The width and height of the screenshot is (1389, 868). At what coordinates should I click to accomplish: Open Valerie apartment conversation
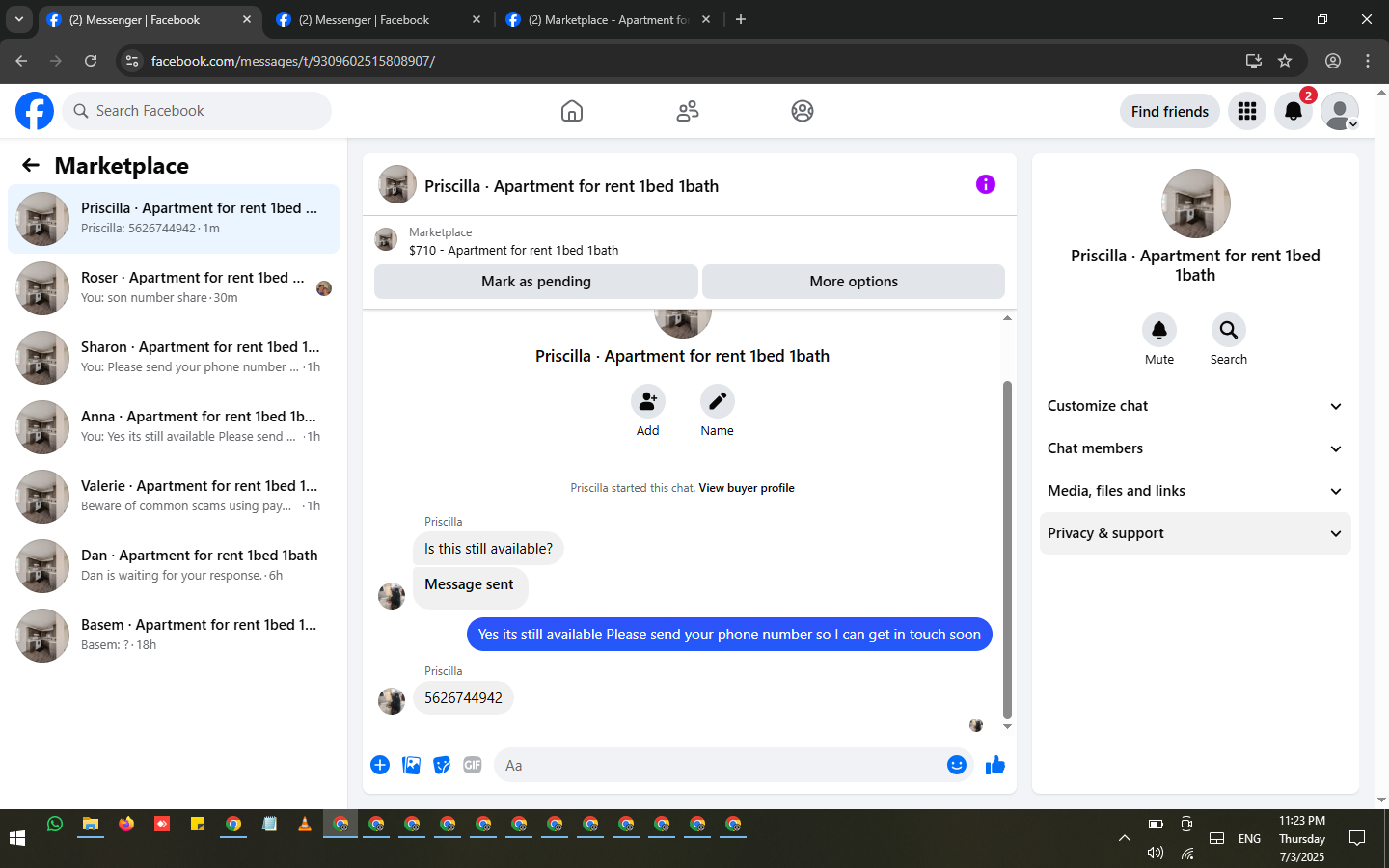pyautogui.click(x=174, y=497)
